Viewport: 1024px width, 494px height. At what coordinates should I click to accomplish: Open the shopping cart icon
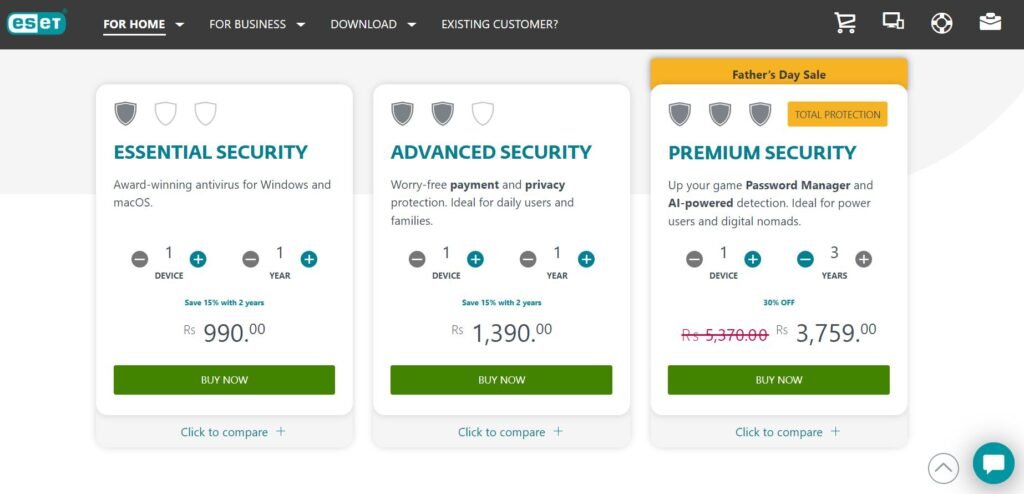[x=845, y=23]
